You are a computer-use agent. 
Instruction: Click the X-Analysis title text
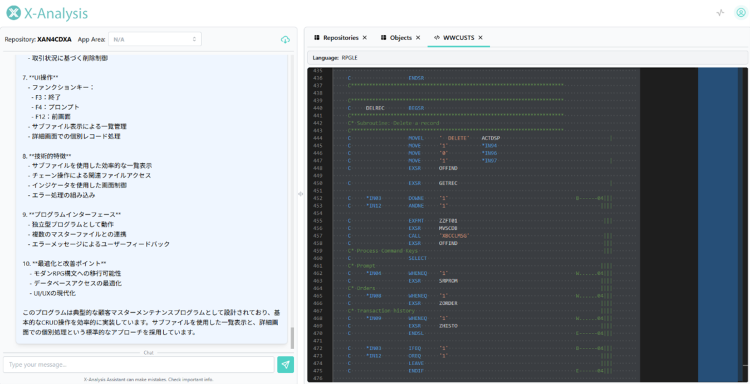click(56, 13)
